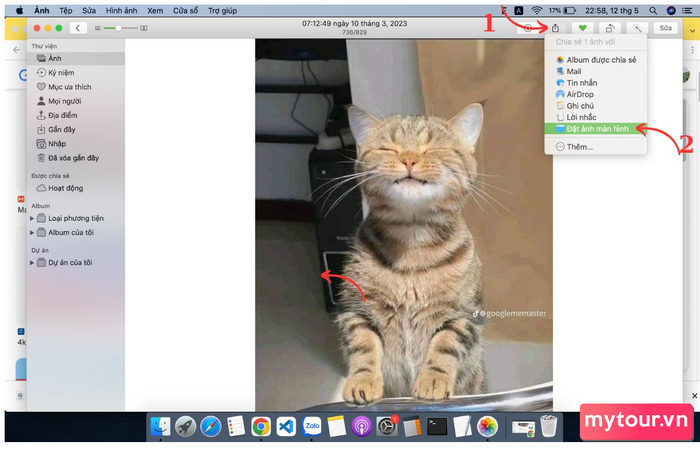Open Zalo from the Dock
700x449 pixels.
coord(312,426)
